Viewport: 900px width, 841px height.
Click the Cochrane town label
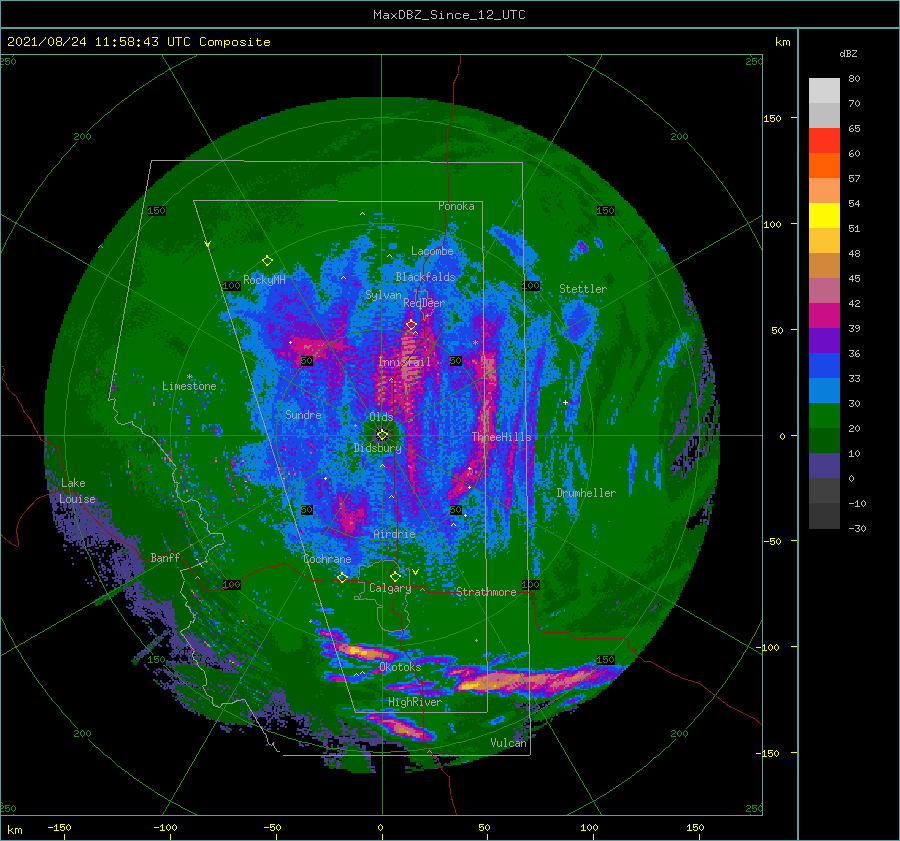tap(327, 559)
